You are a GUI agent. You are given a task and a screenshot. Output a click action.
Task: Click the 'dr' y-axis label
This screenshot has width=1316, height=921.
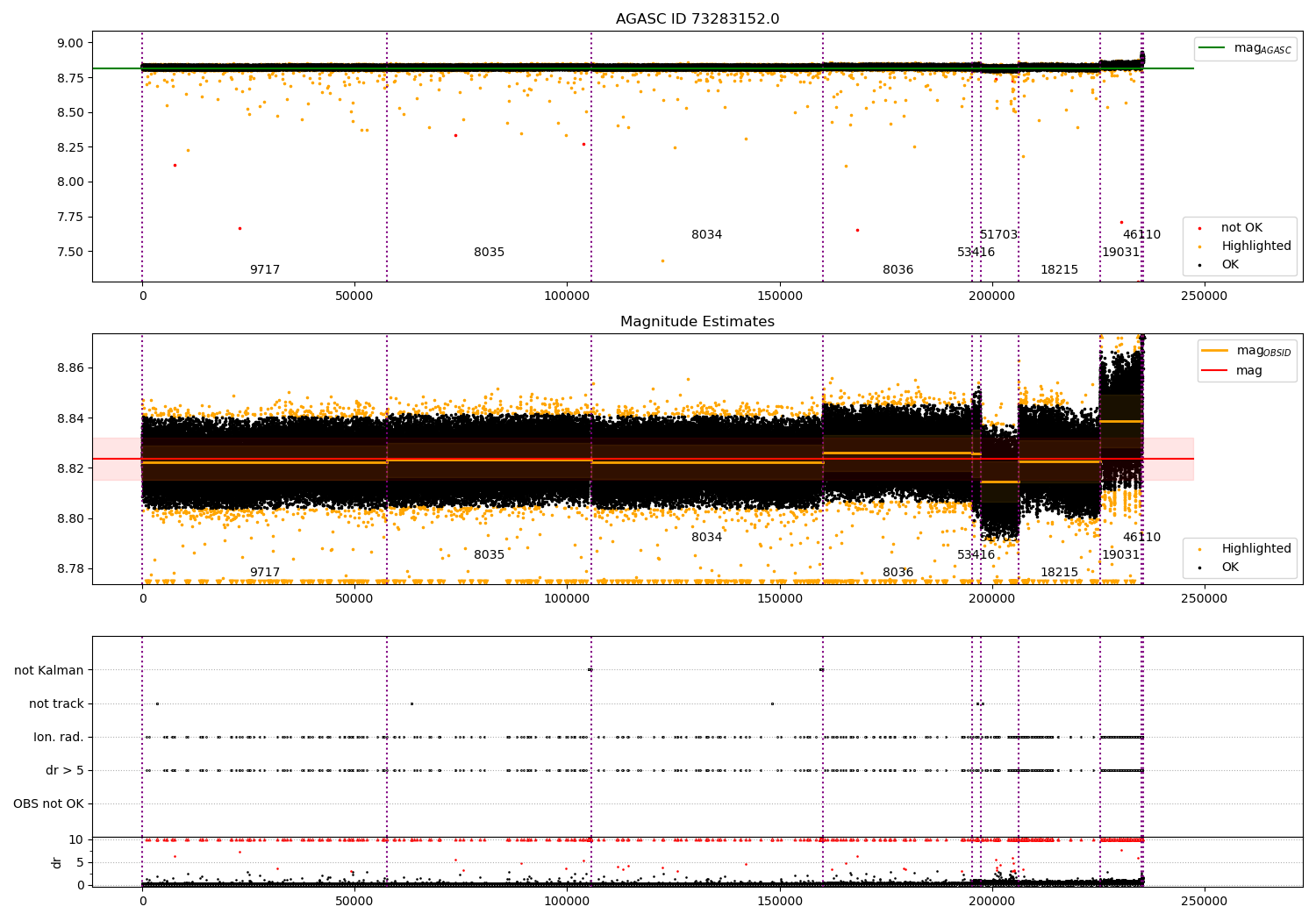coord(57,862)
